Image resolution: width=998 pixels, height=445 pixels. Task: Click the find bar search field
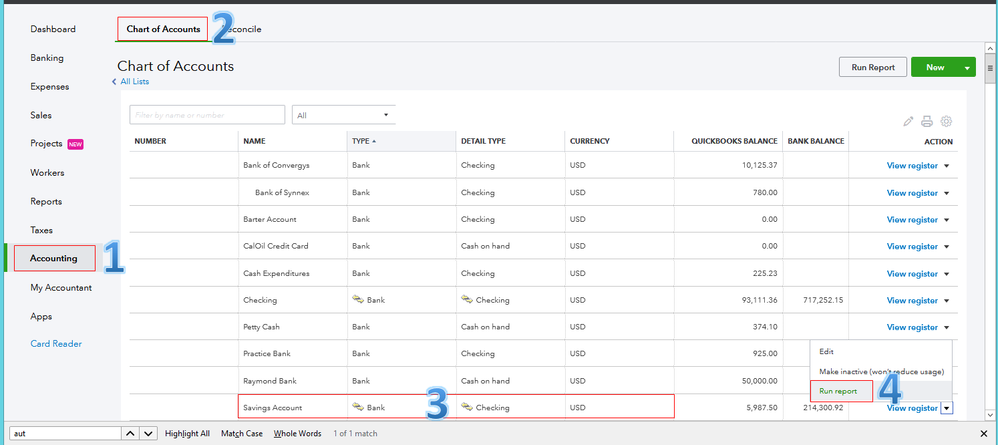[64, 434]
